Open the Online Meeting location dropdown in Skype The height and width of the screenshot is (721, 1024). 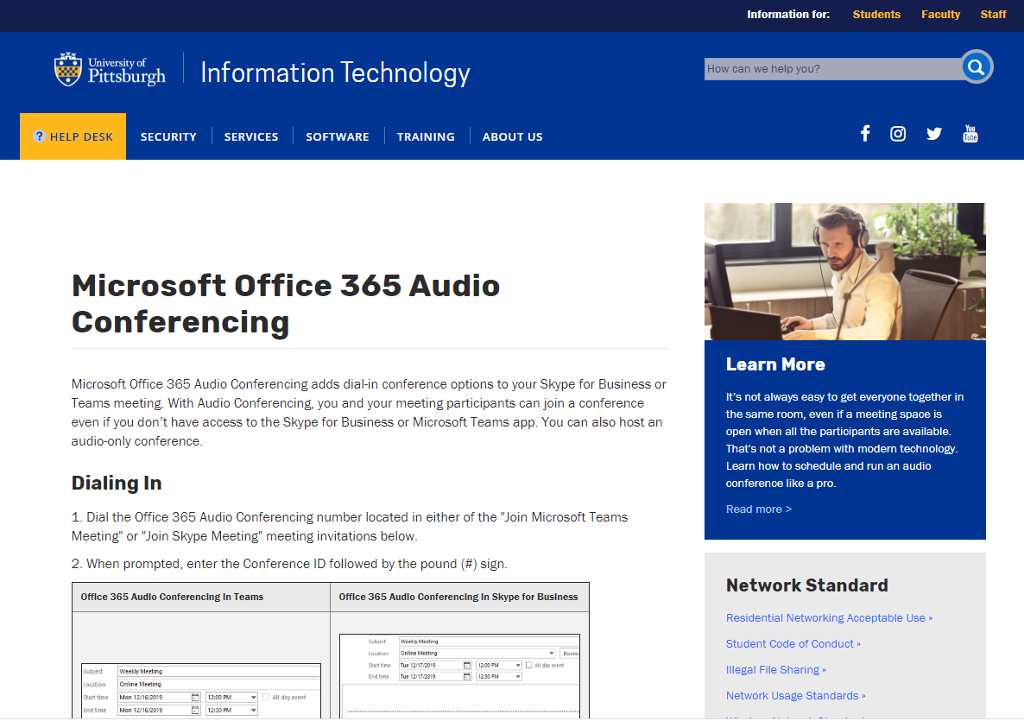tap(552, 653)
